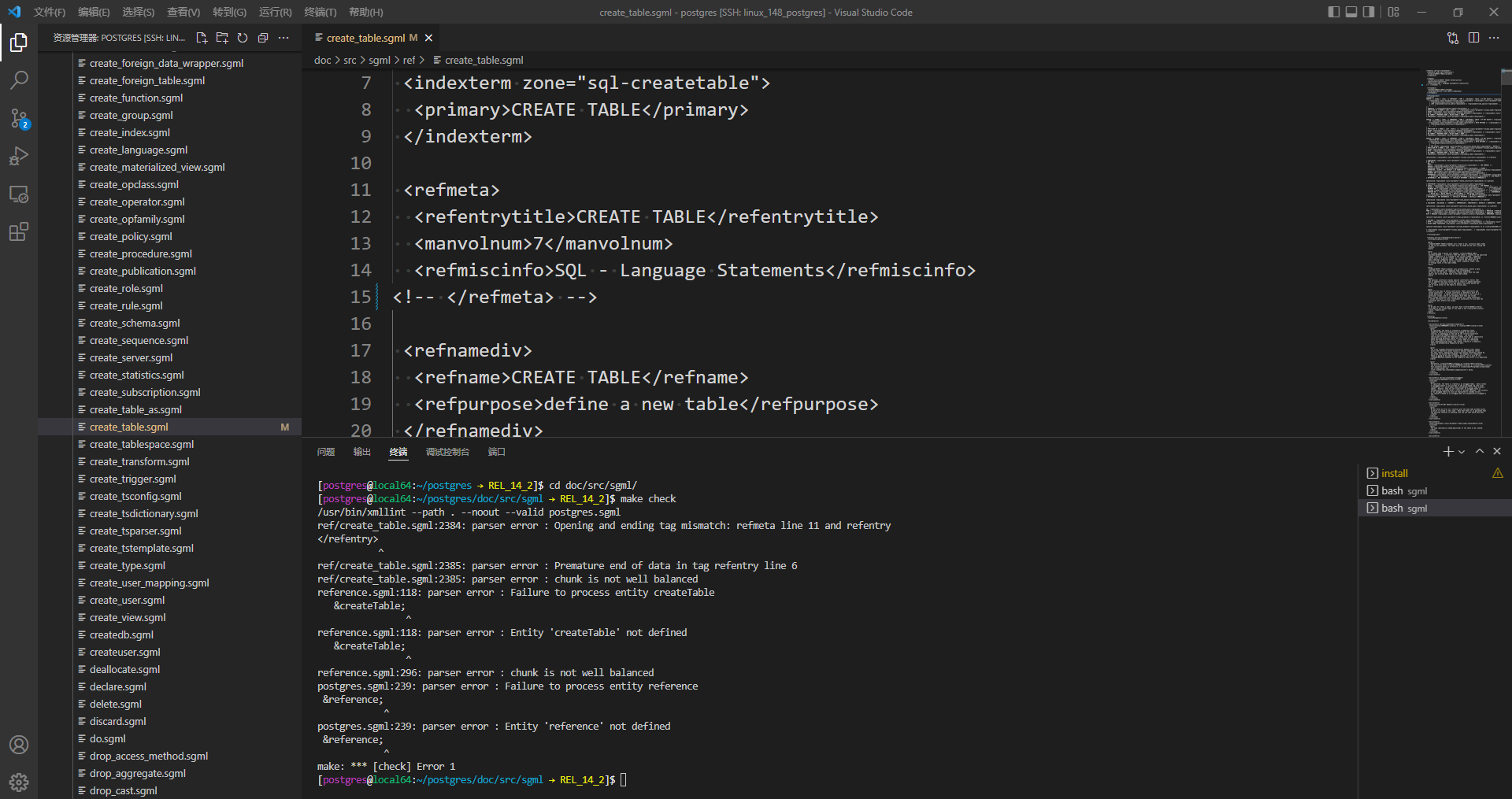
Task: Open the Run and Debug view
Action: 19,156
